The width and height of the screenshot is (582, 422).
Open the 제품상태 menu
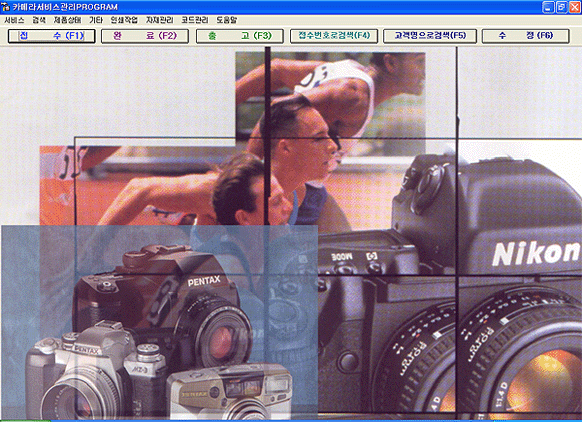(x=68, y=20)
